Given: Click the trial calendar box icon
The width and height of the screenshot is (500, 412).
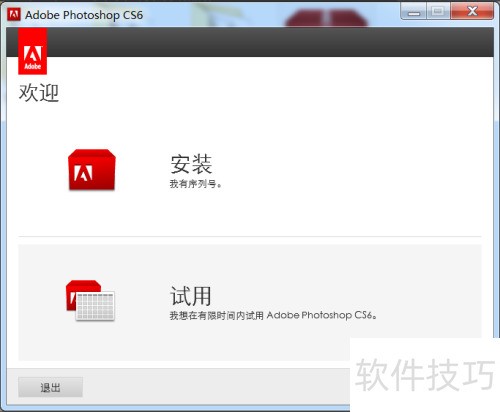Looking at the screenshot, I should click(x=90, y=301).
